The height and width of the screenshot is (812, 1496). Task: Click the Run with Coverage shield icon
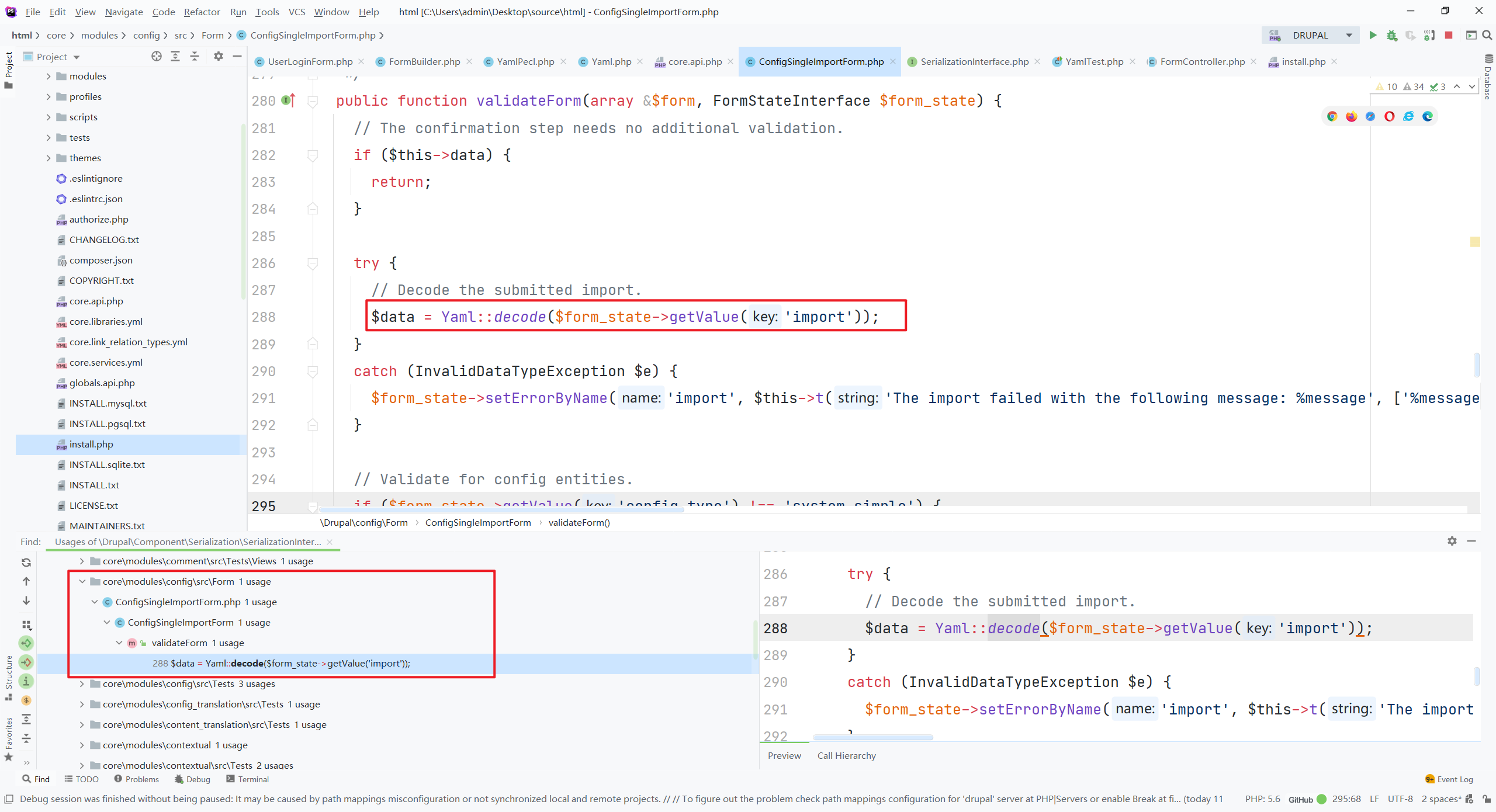[1411, 36]
